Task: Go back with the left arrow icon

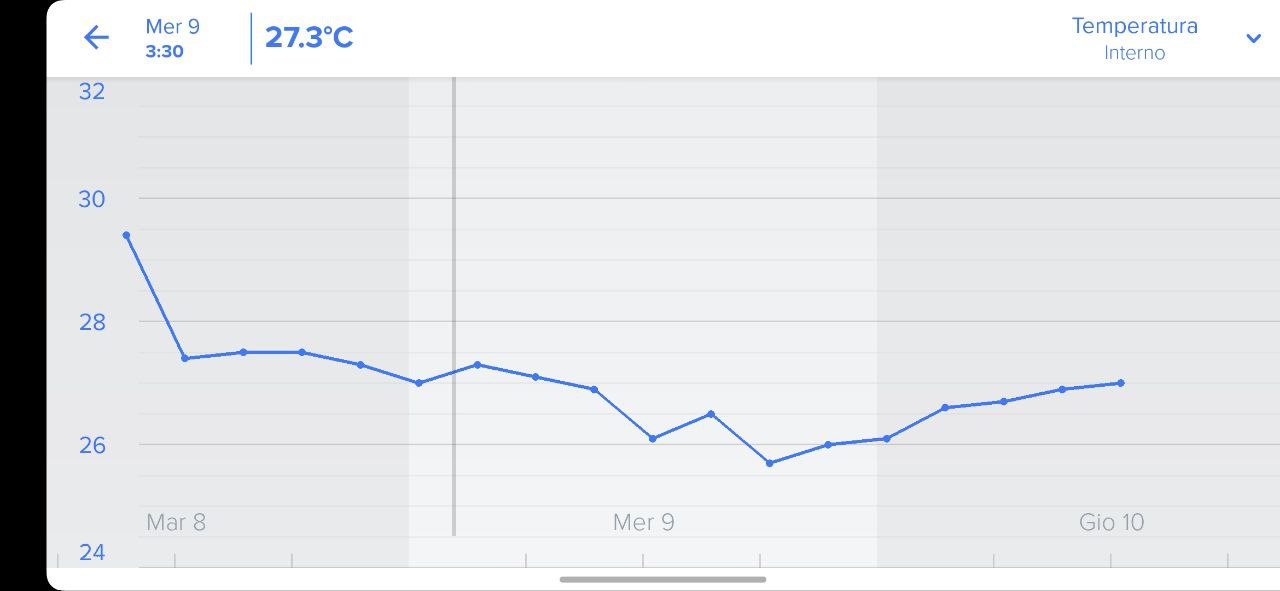Action: click(96, 38)
